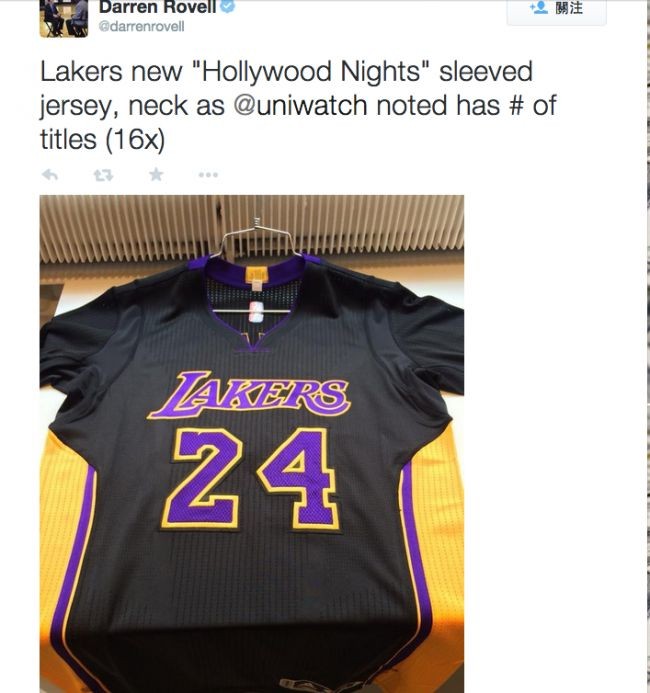Favorite the tweet with star icon

(x=156, y=175)
